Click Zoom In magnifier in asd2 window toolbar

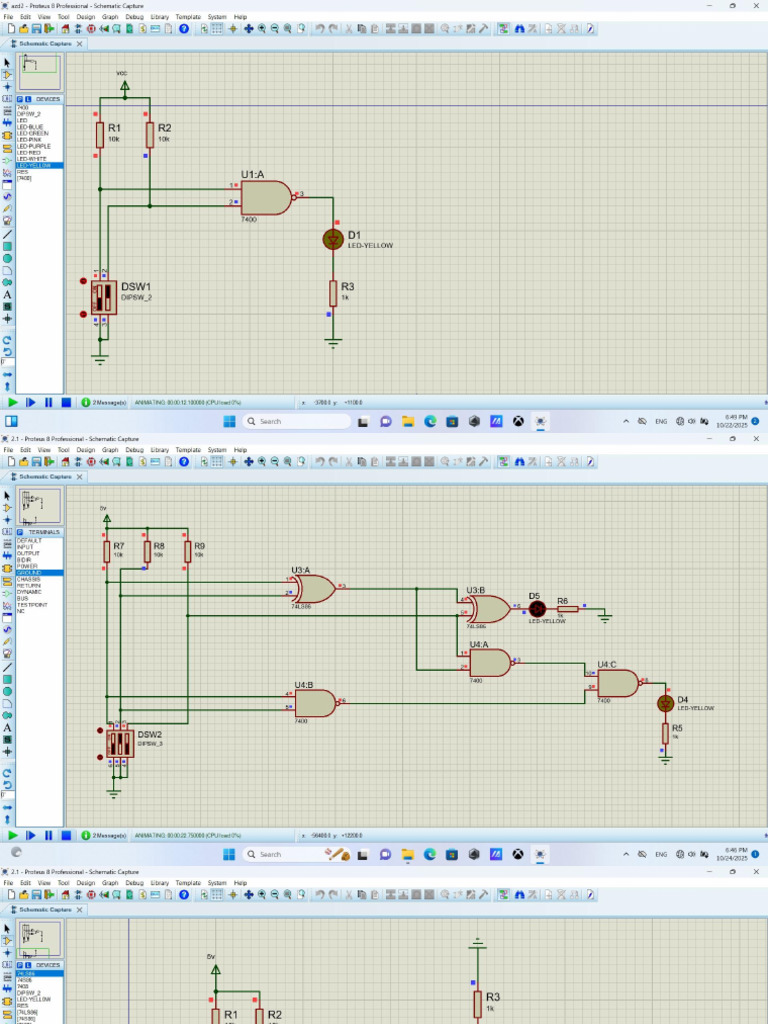point(262,29)
